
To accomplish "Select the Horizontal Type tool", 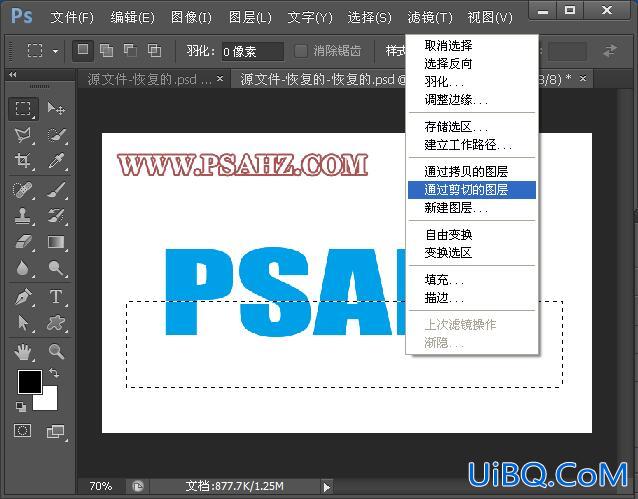I will click(56, 297).
